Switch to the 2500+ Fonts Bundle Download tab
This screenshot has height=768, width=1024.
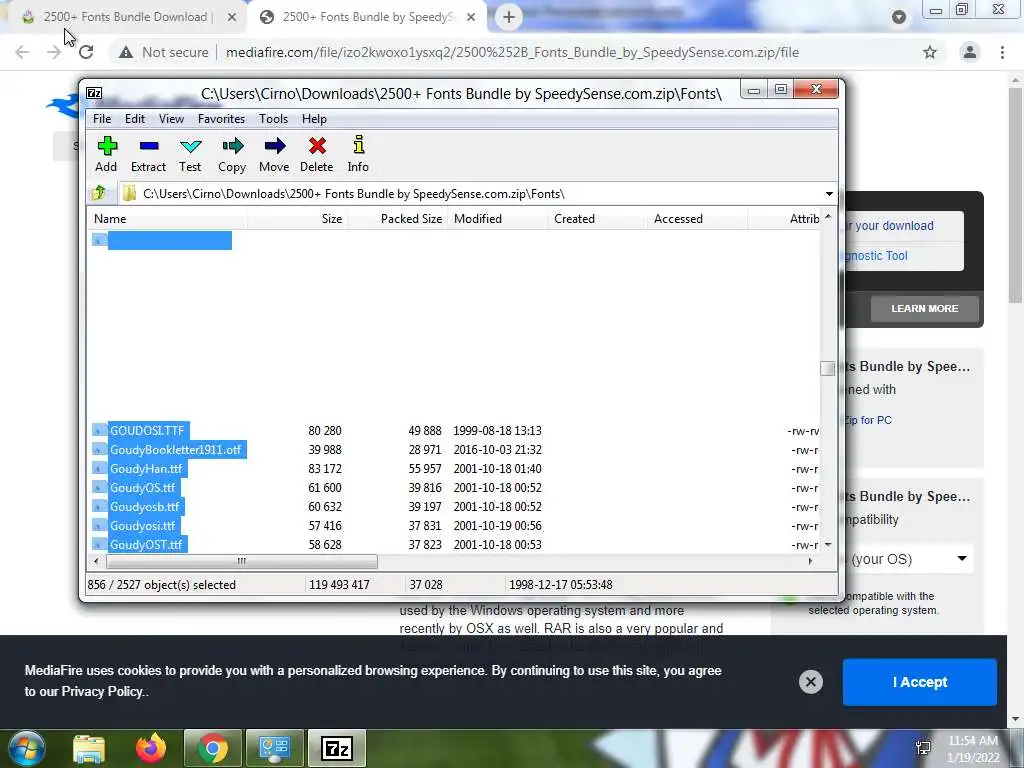coord(125,17)
